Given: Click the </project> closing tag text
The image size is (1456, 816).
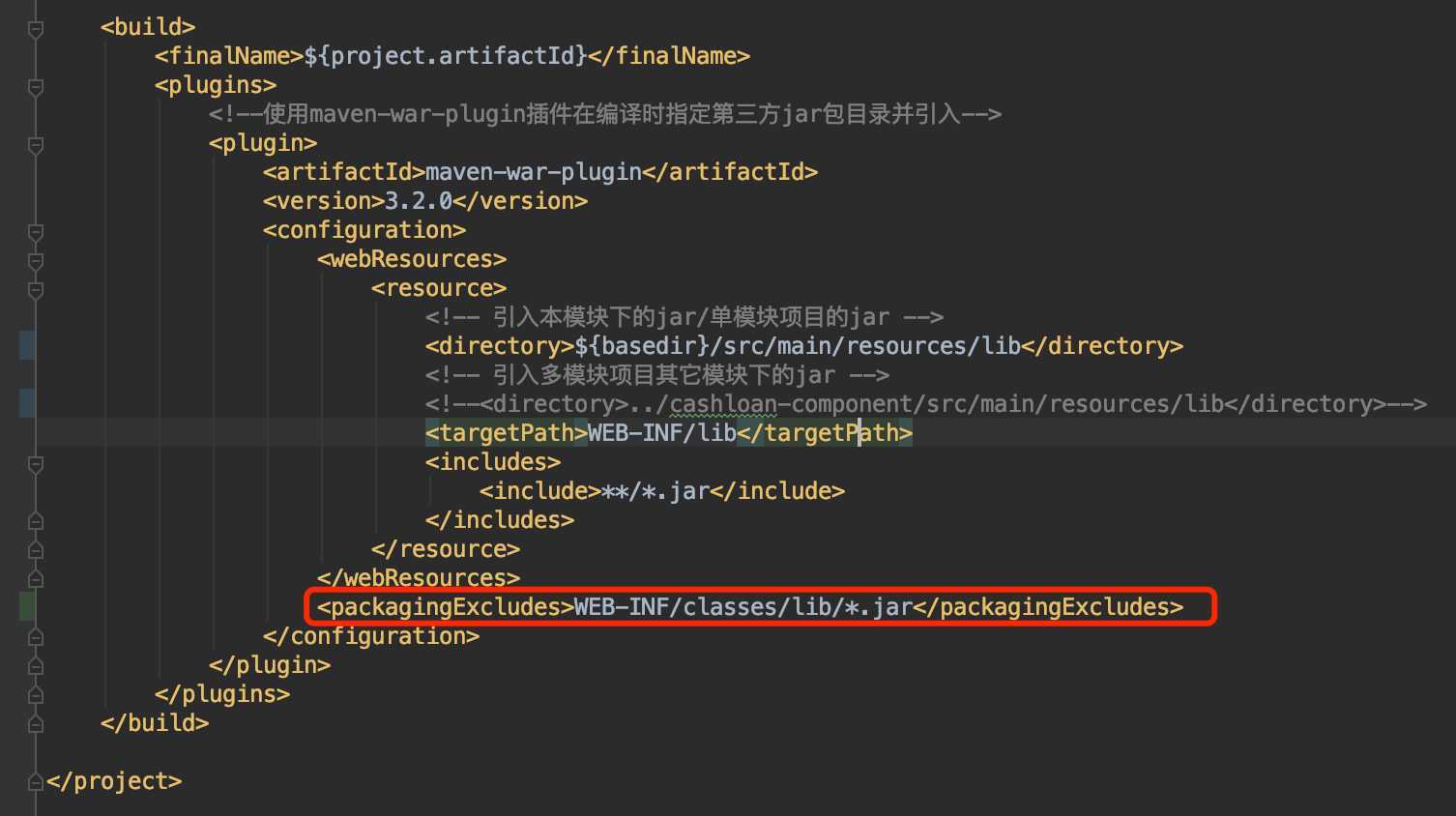Looking at the screenshot, I should point(114,781).
